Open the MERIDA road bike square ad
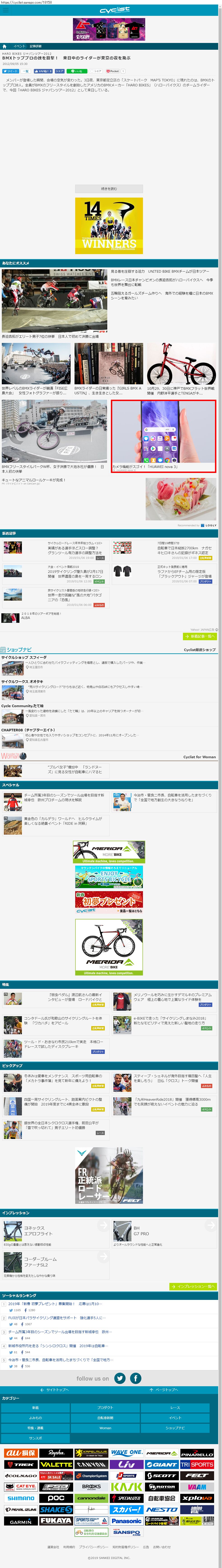Viewport: 222px width, 1568px height. [x=109, y=947]
